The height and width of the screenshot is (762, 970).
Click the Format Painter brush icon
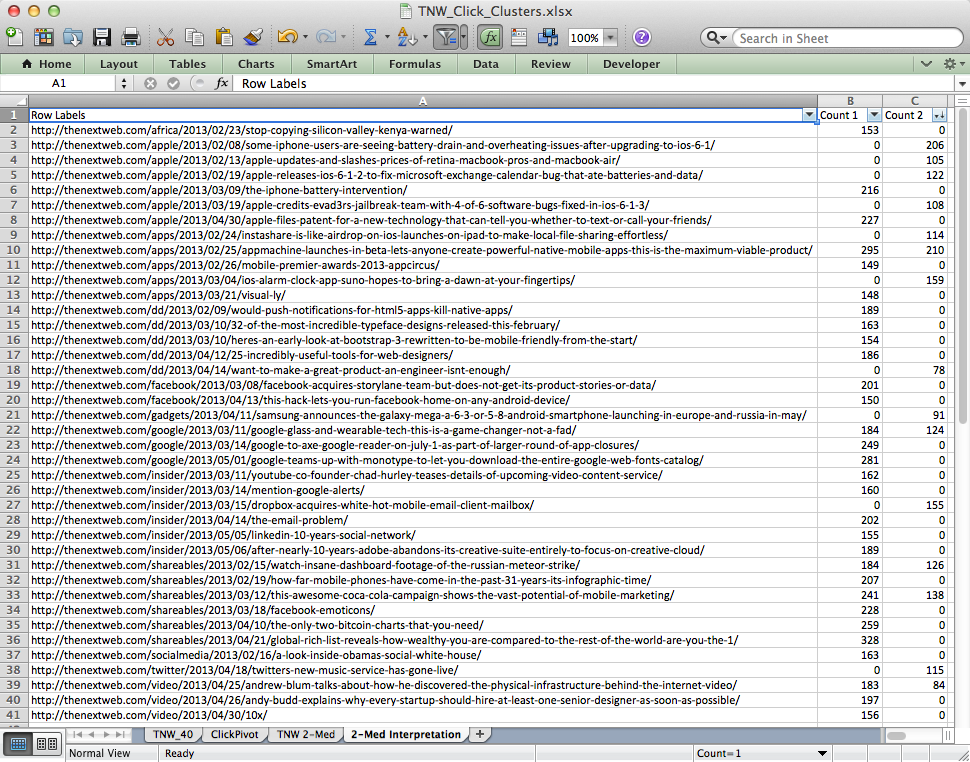(x=252, y=37)
